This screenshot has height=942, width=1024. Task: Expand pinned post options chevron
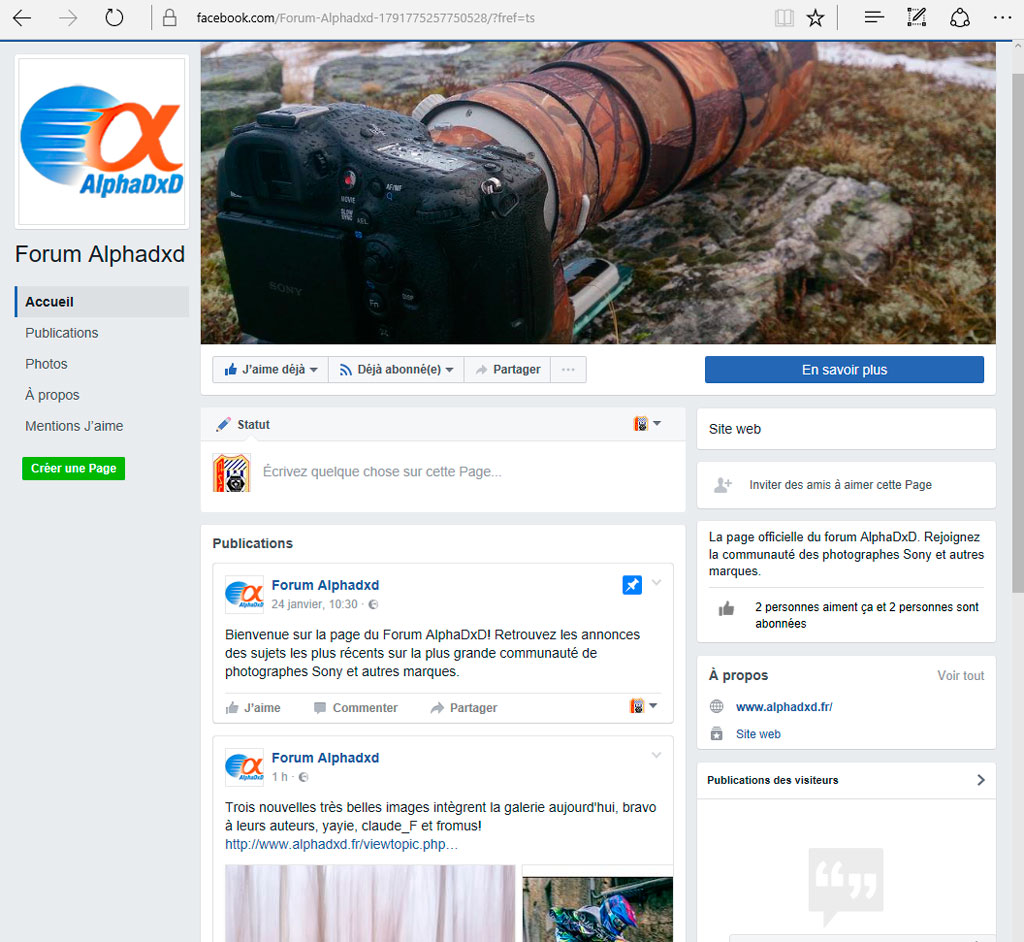tap(656, 583)
